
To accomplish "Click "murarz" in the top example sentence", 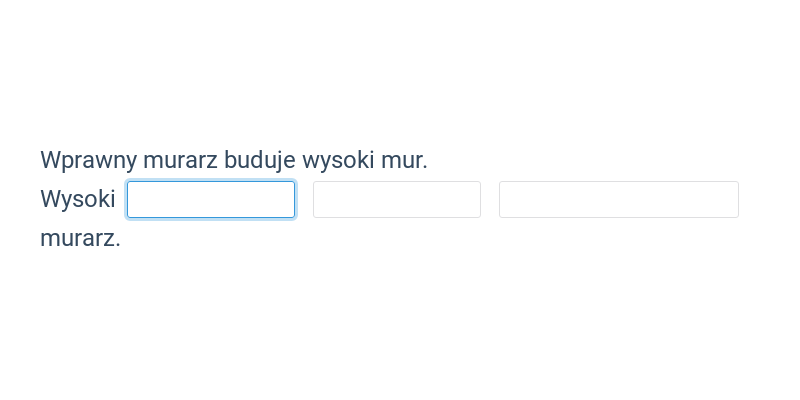I will [181, 160].
